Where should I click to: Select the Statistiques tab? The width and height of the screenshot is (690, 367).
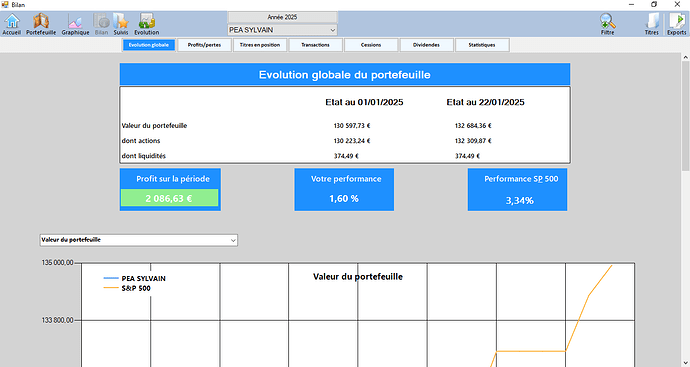[482, 45]
